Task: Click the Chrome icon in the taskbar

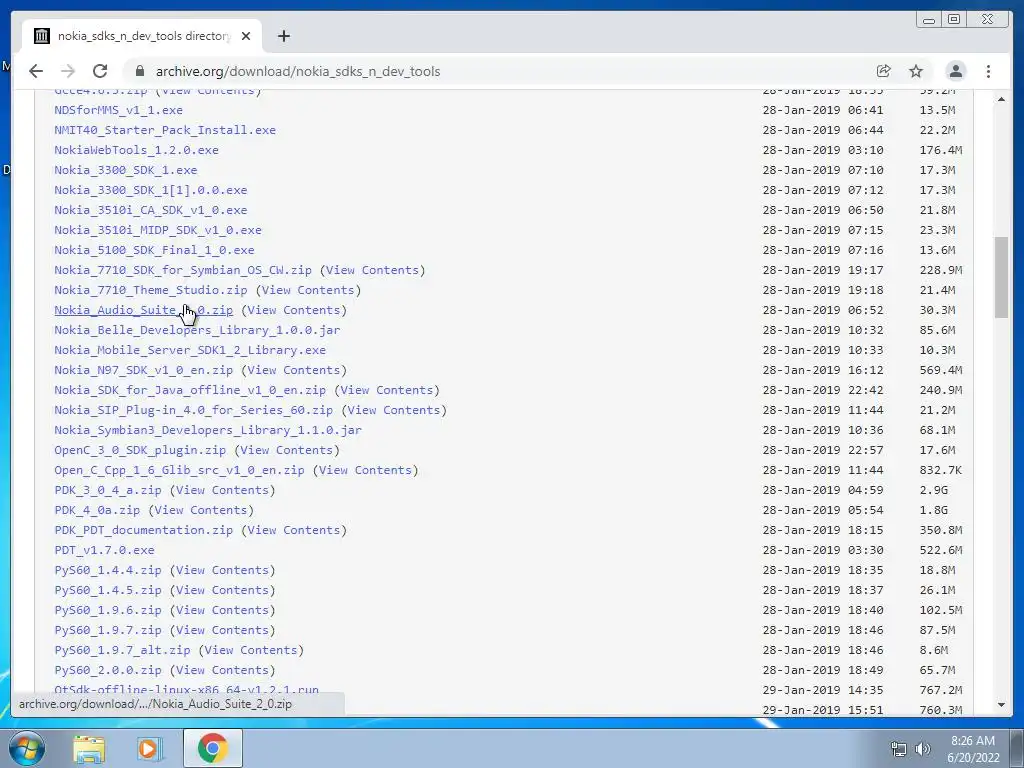Action: [x=212, y=748]
